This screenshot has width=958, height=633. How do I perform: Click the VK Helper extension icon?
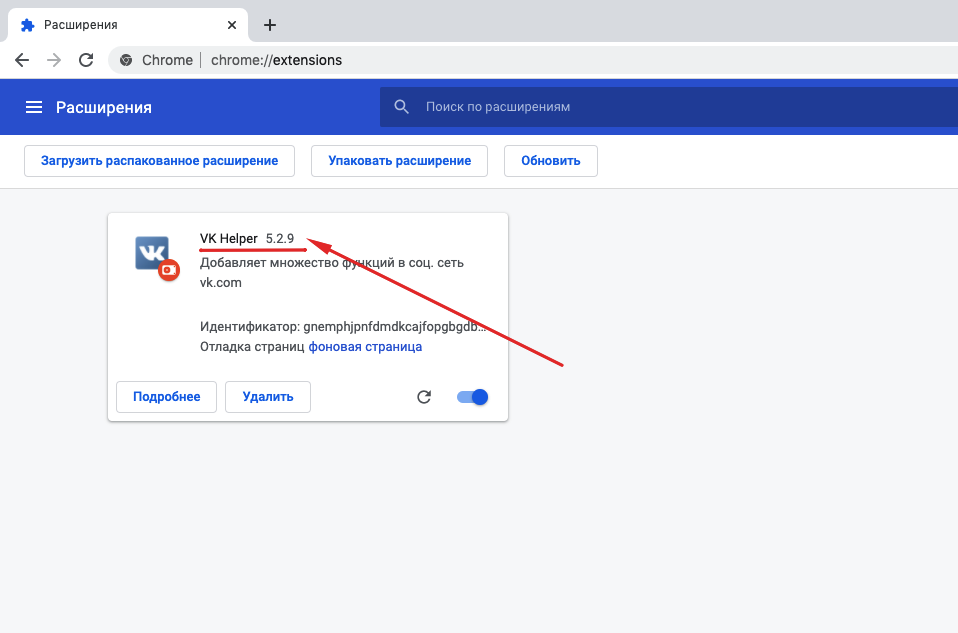pyautogui.click(x=156, y=257)
